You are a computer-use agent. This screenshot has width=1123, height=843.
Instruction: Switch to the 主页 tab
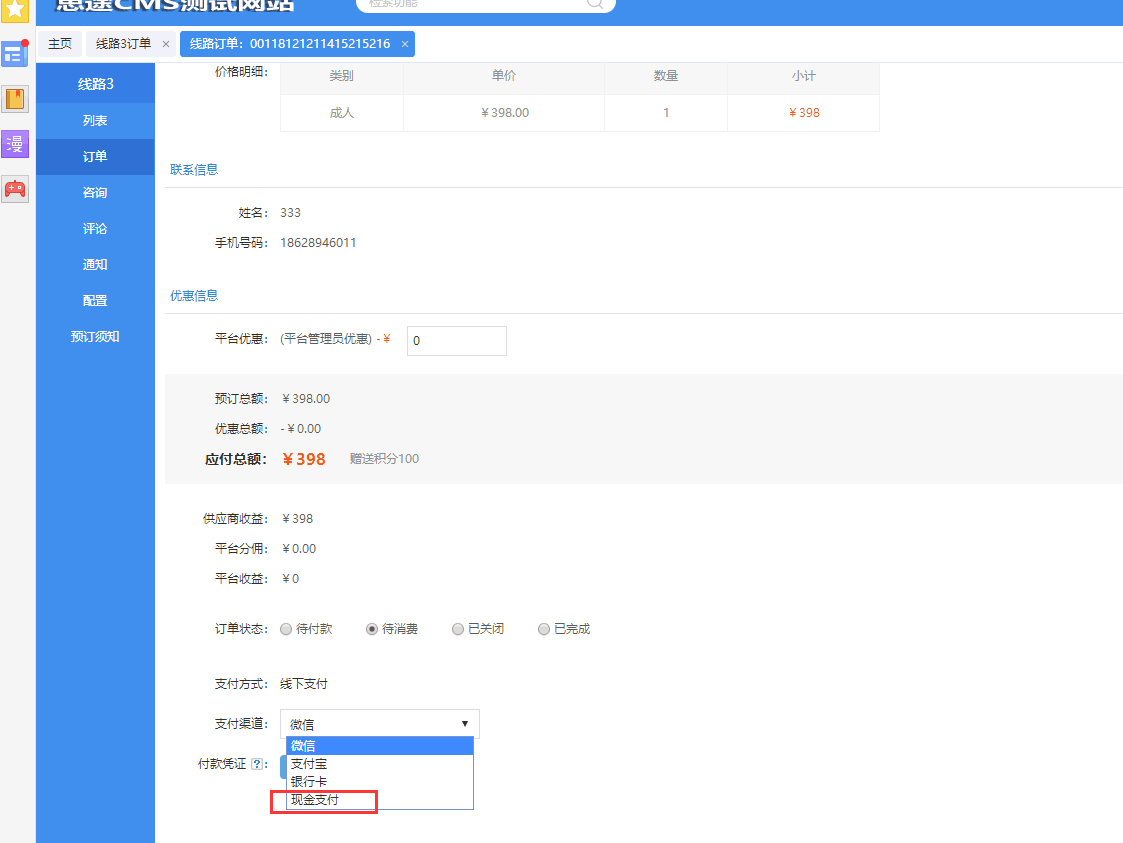pos(59,44)
